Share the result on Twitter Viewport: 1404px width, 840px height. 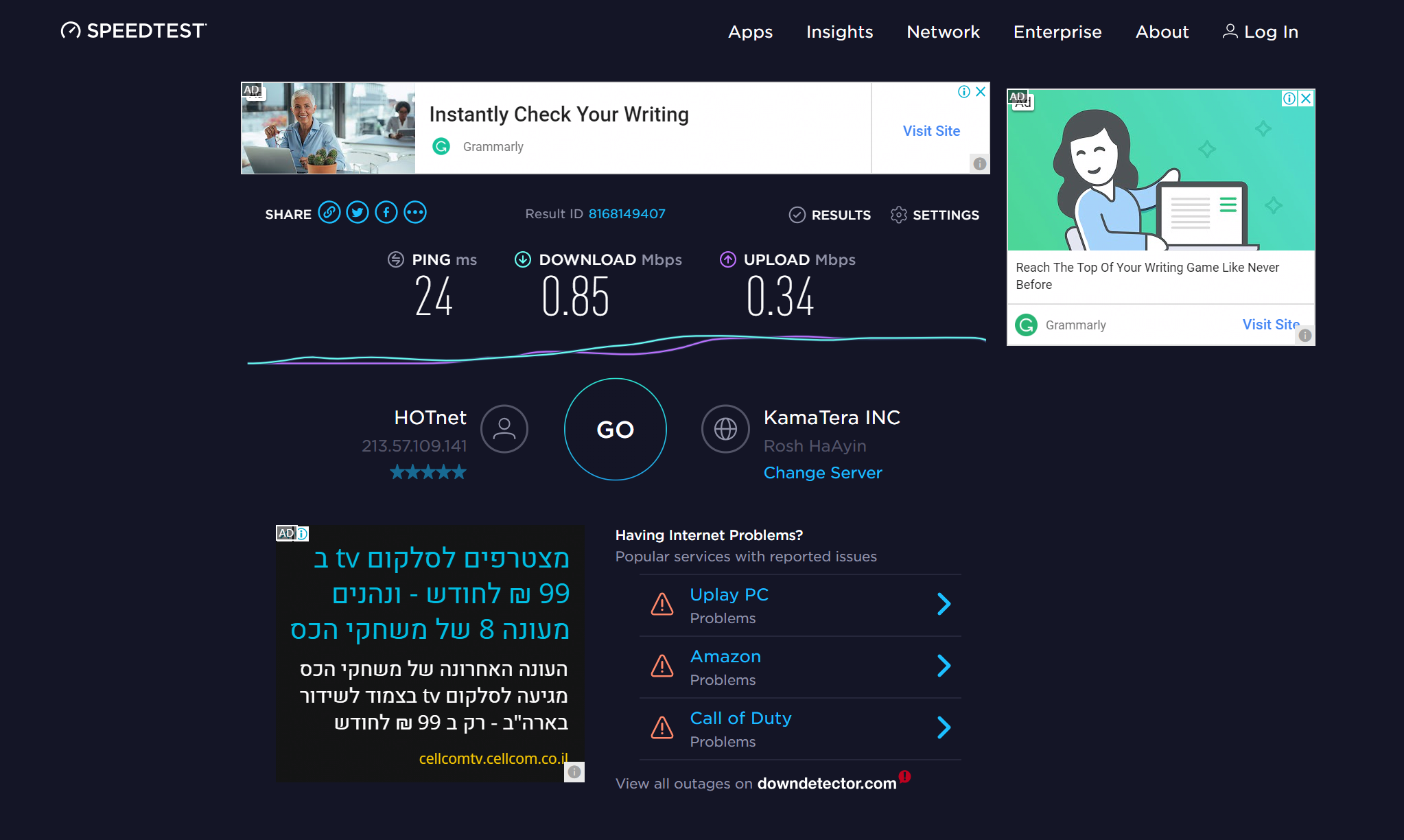coord(358,213)
